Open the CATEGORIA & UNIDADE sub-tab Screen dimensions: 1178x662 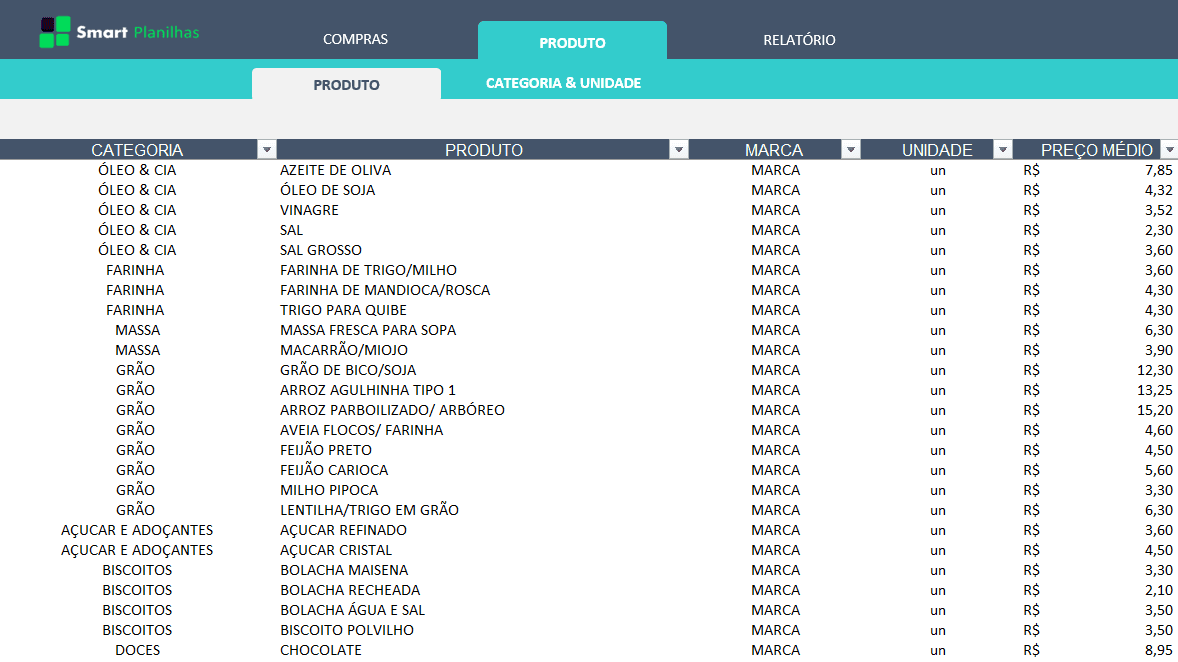coord(563,83)
